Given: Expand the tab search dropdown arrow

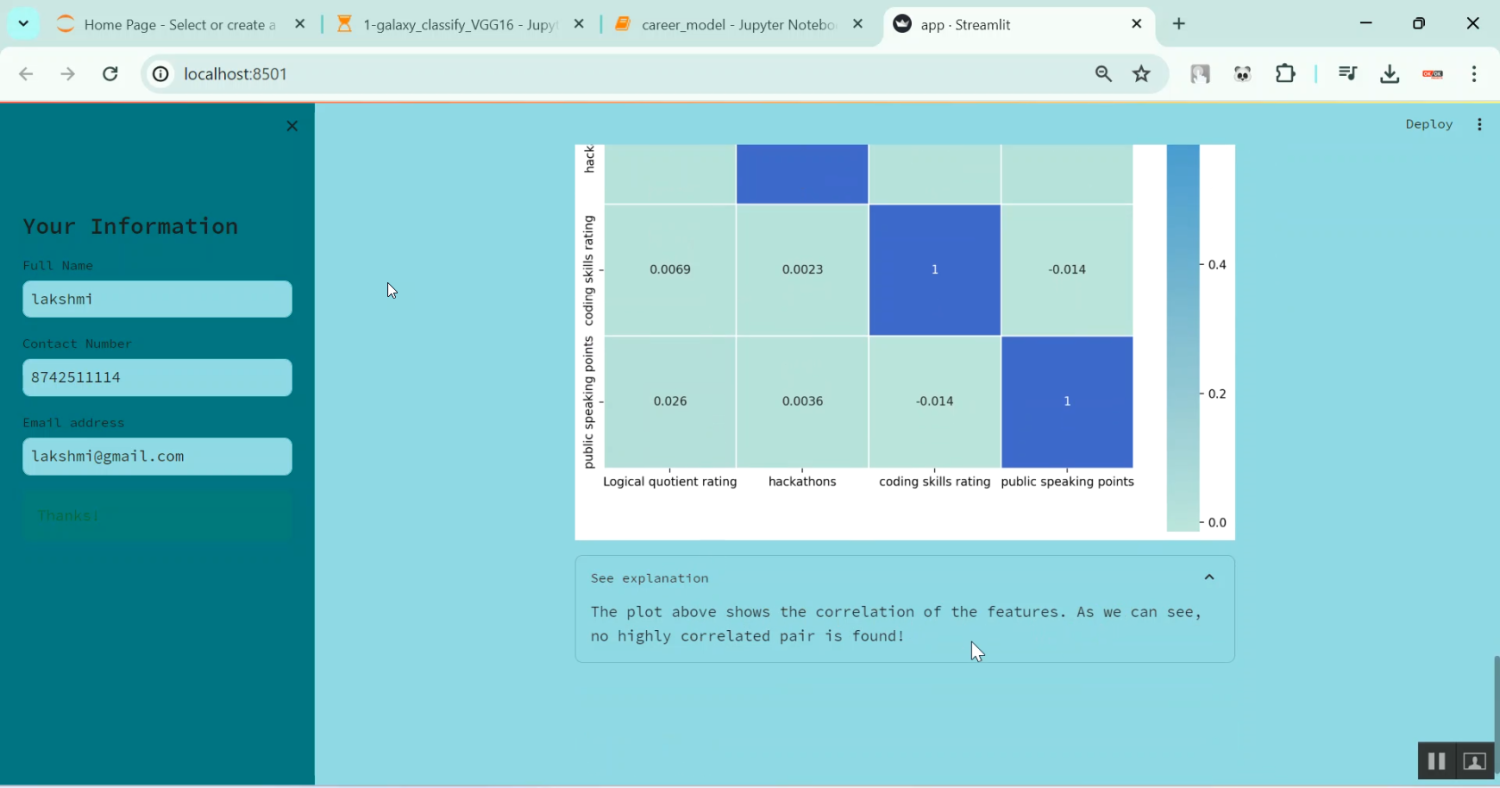Looking at the screenshot, I should pyautogui.click(x=23, y=24).
